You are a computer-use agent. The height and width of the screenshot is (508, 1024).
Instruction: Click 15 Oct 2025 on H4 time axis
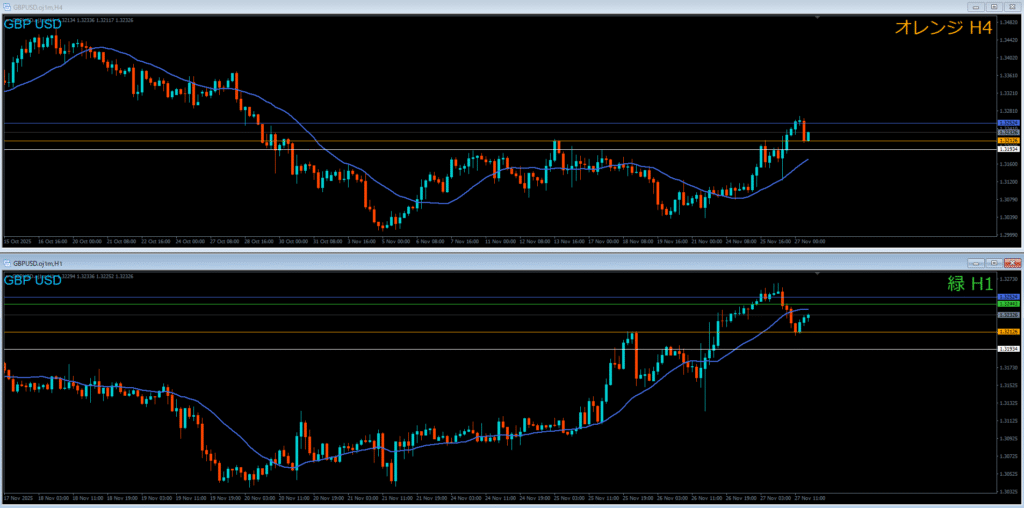(16, 240)
